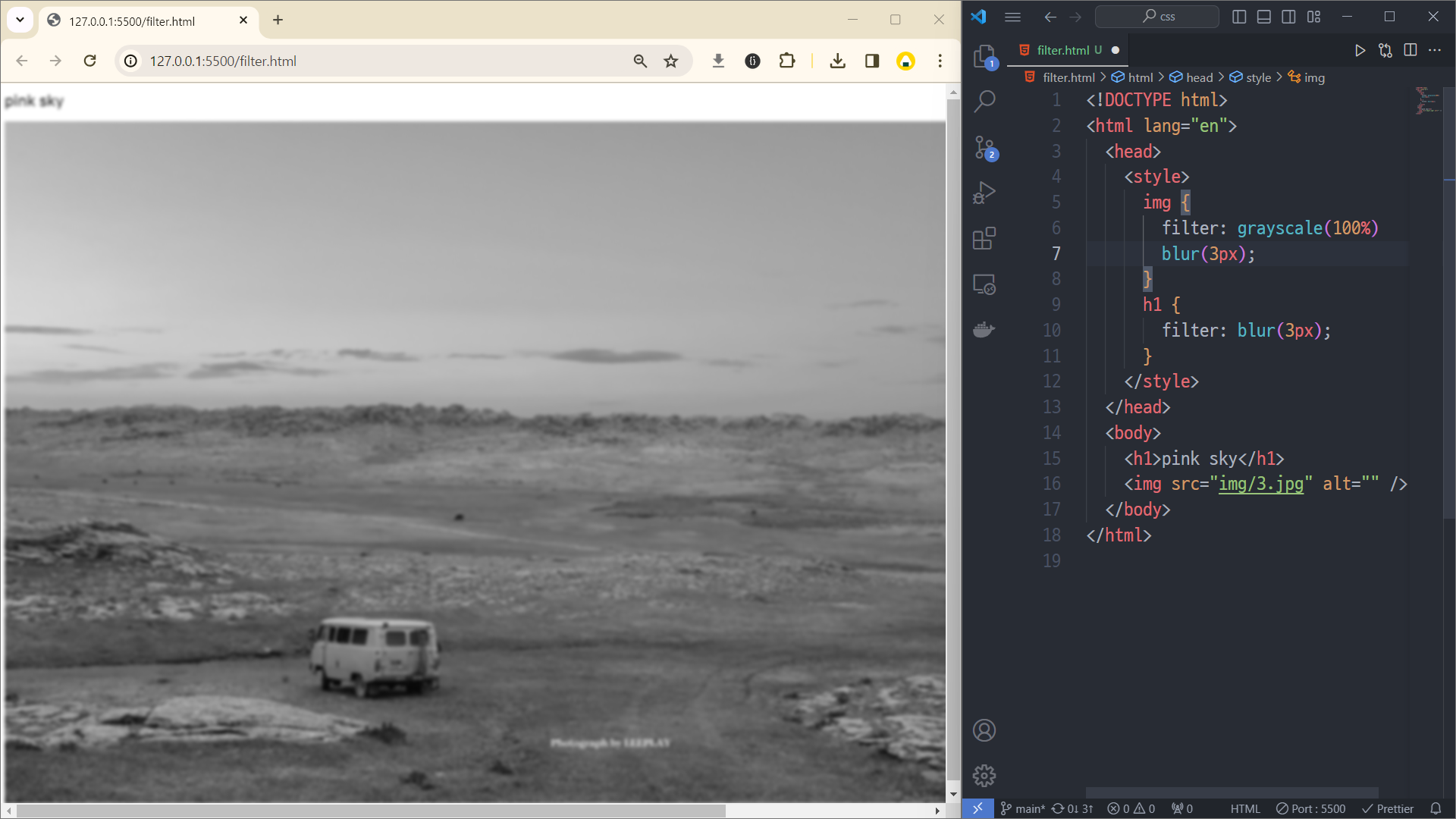This screenshot has width=1456, height=819.
Task: Open the Explorer view in the activity bar
Action: (984, 55)
